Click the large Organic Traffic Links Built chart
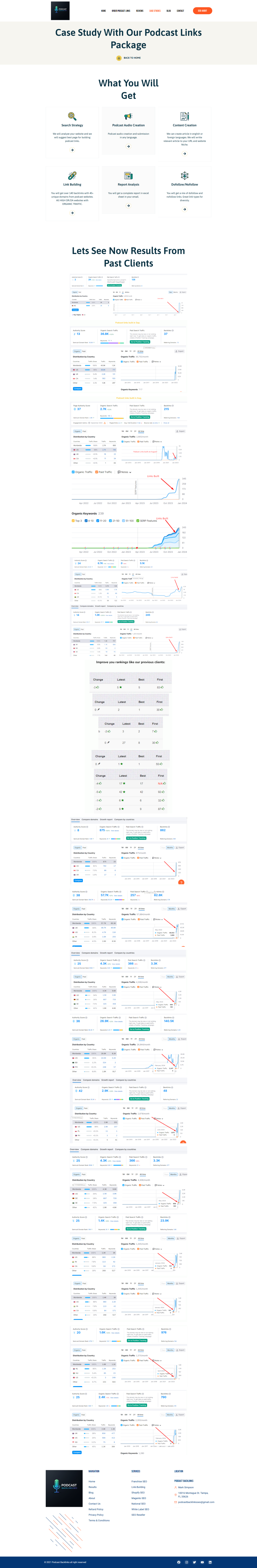This screenshot has width=257, height=1568. (128, 488)
